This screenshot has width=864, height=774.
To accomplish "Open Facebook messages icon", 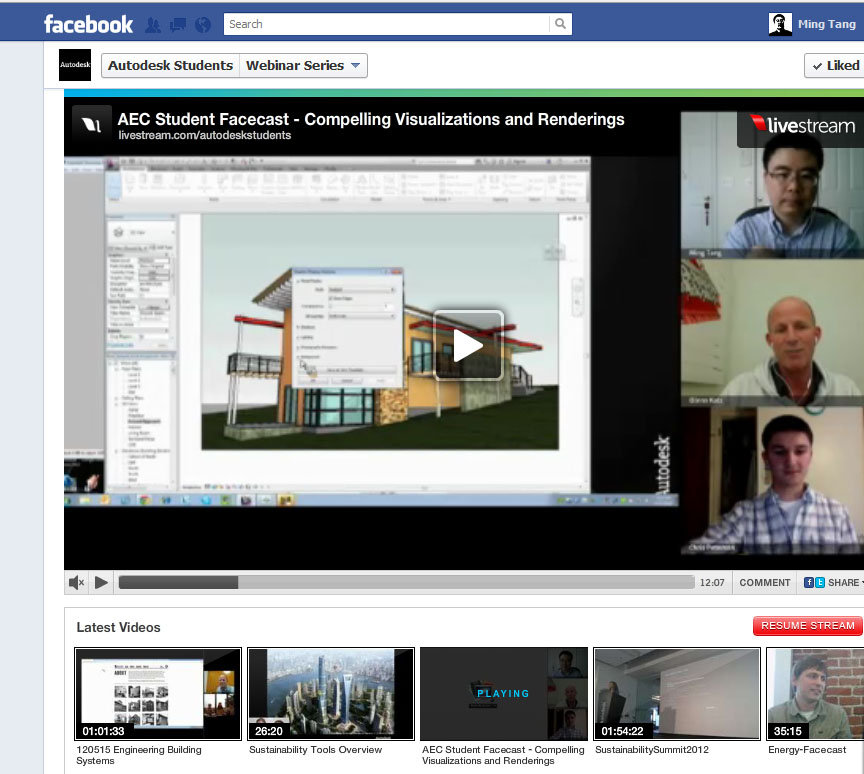I will 178,25.
